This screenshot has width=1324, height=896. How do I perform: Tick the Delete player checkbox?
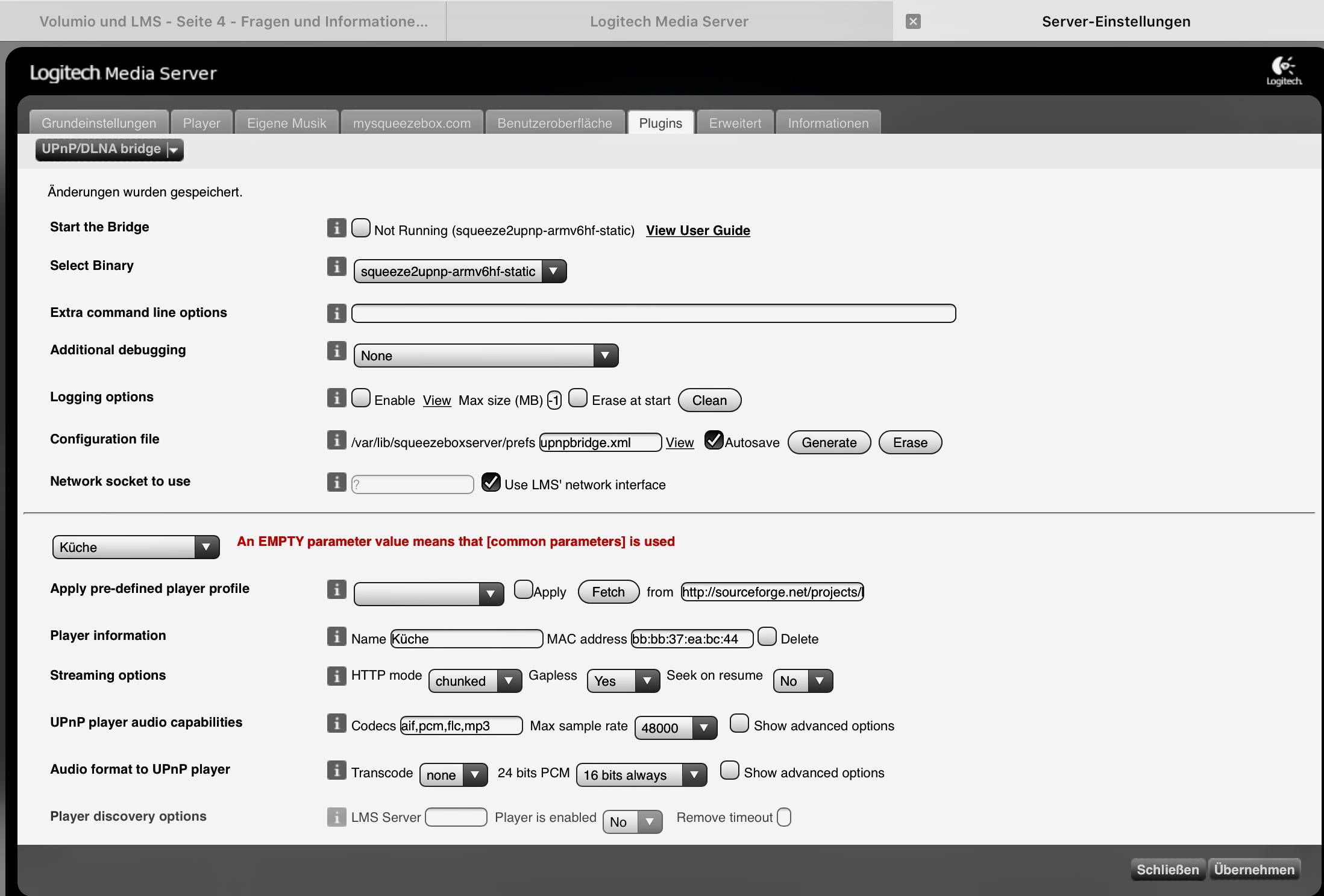pos(767,636)
